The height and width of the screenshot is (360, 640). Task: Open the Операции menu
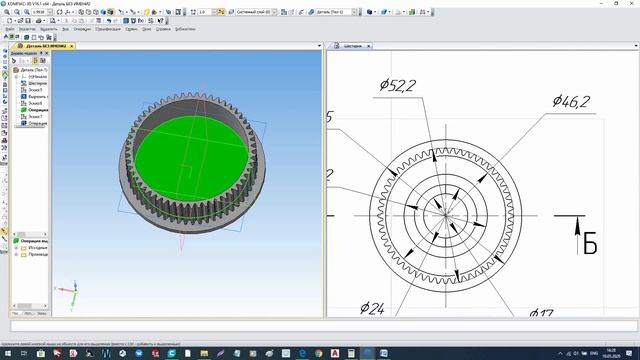(x=82, y=29)
